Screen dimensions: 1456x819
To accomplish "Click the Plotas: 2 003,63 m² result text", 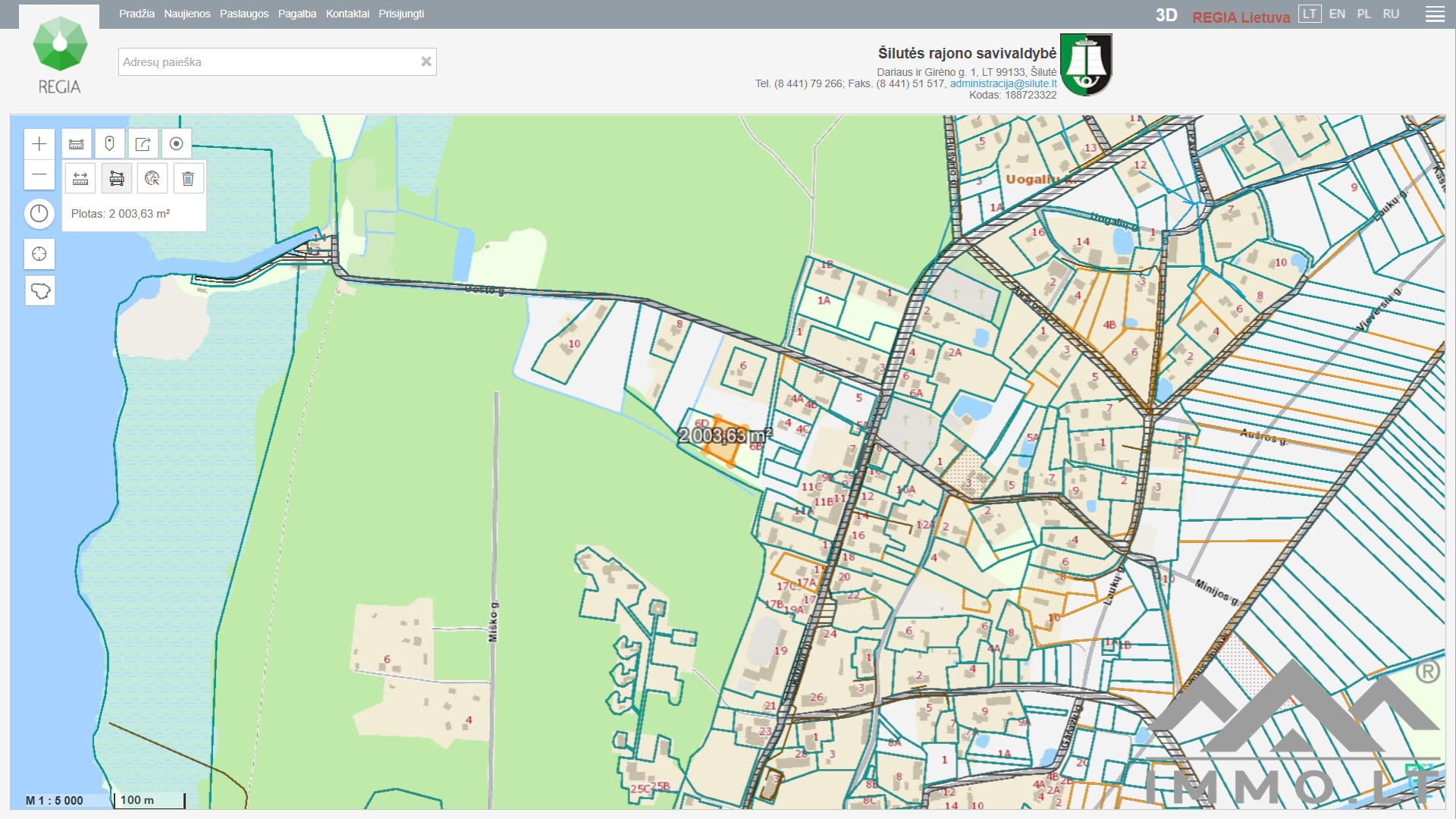I will click(121, 214).
